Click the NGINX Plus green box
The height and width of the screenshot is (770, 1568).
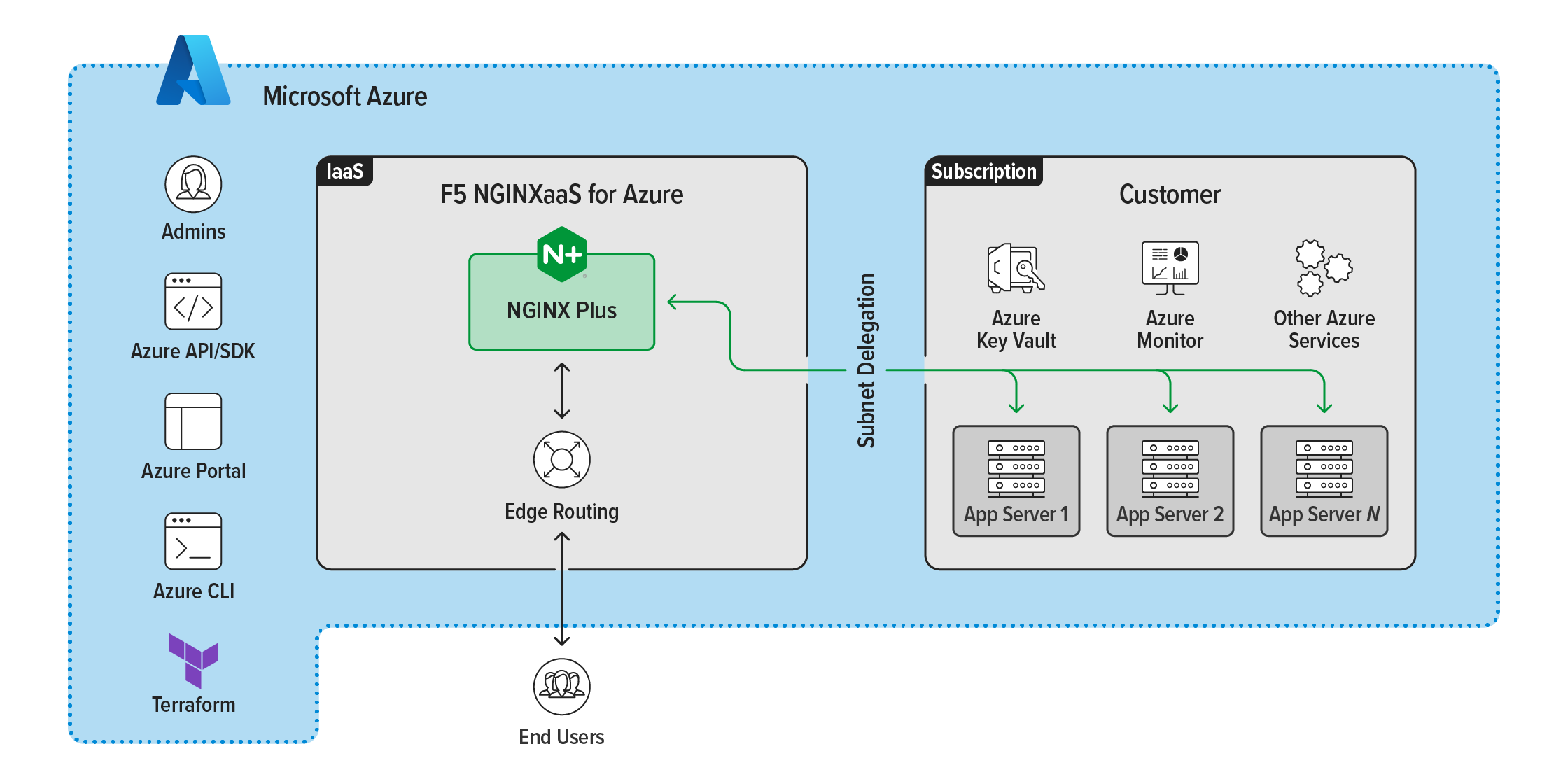(x=561, y=302)
